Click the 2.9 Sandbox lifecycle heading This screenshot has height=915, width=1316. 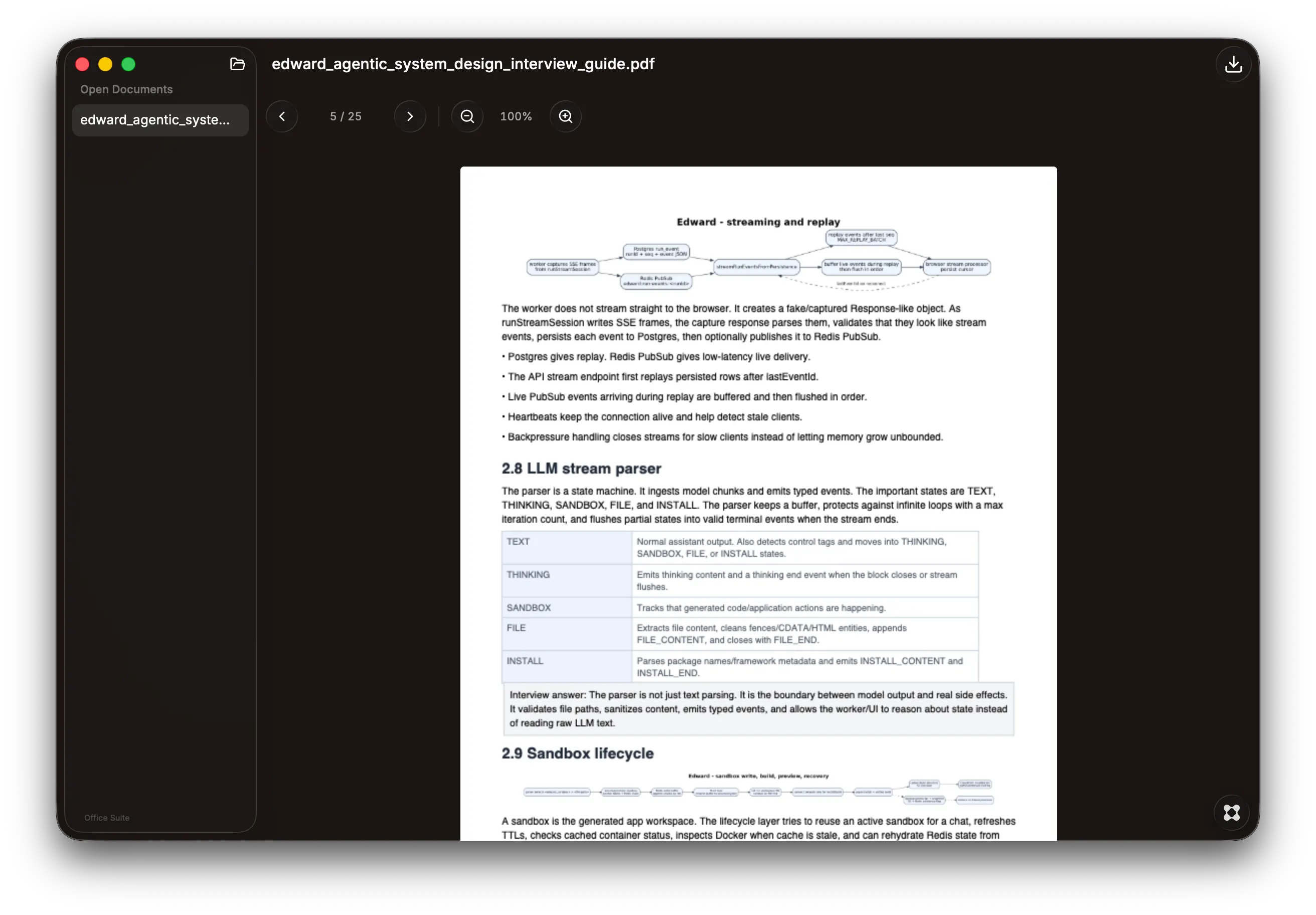click(x=577, y=753)
